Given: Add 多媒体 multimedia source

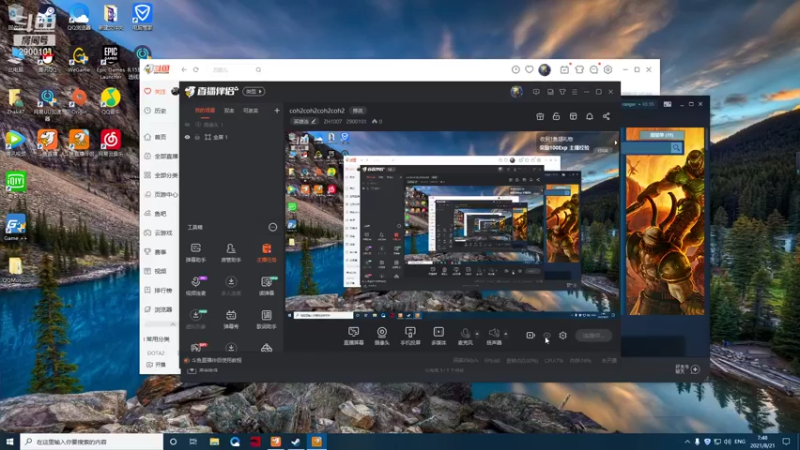Looking at the screenshot, I should (x=438, y=336).
